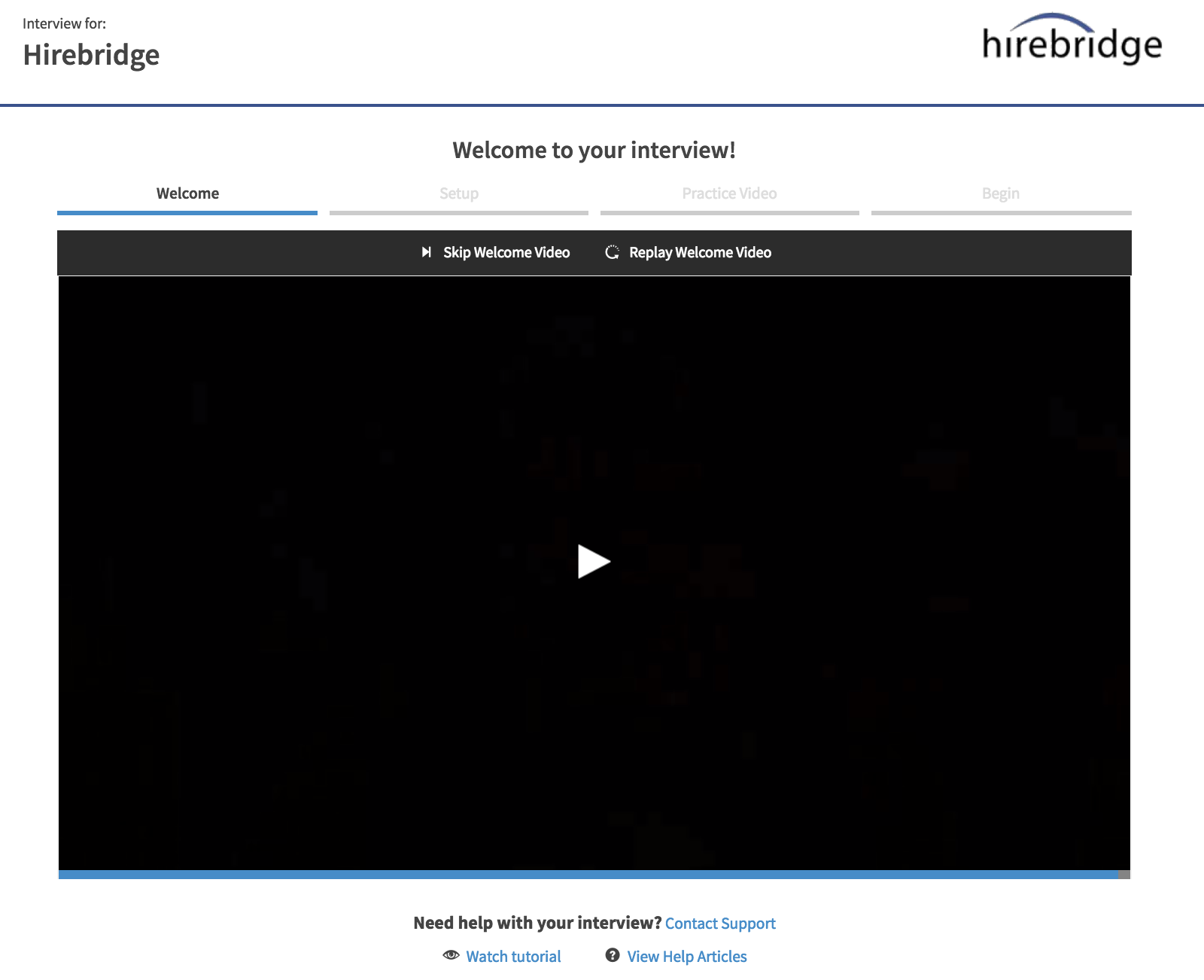
Task: Switch to the Setup tab
Action: (458, 193)
